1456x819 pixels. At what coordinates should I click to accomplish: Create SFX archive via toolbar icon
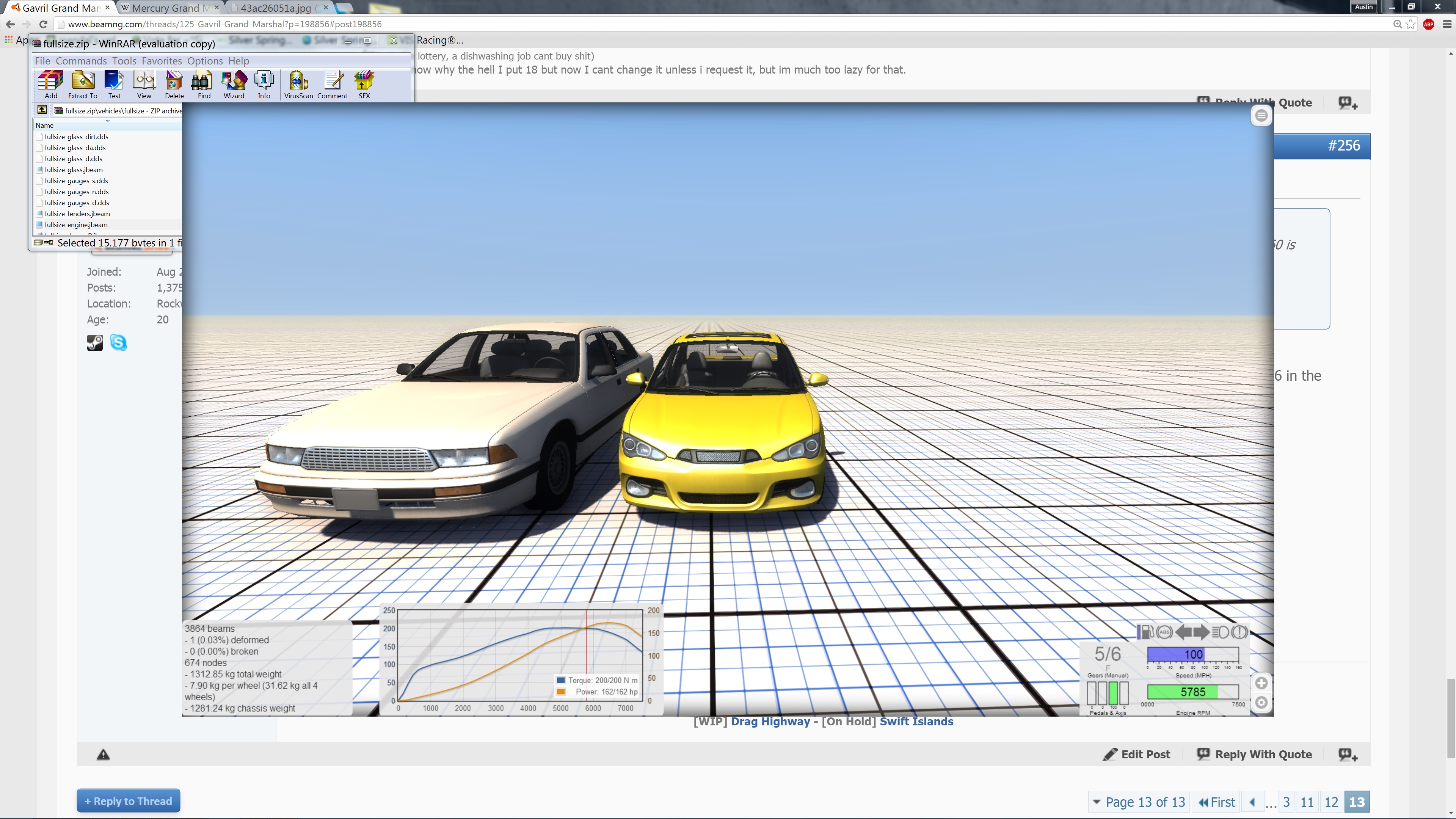tap(364, 84)
